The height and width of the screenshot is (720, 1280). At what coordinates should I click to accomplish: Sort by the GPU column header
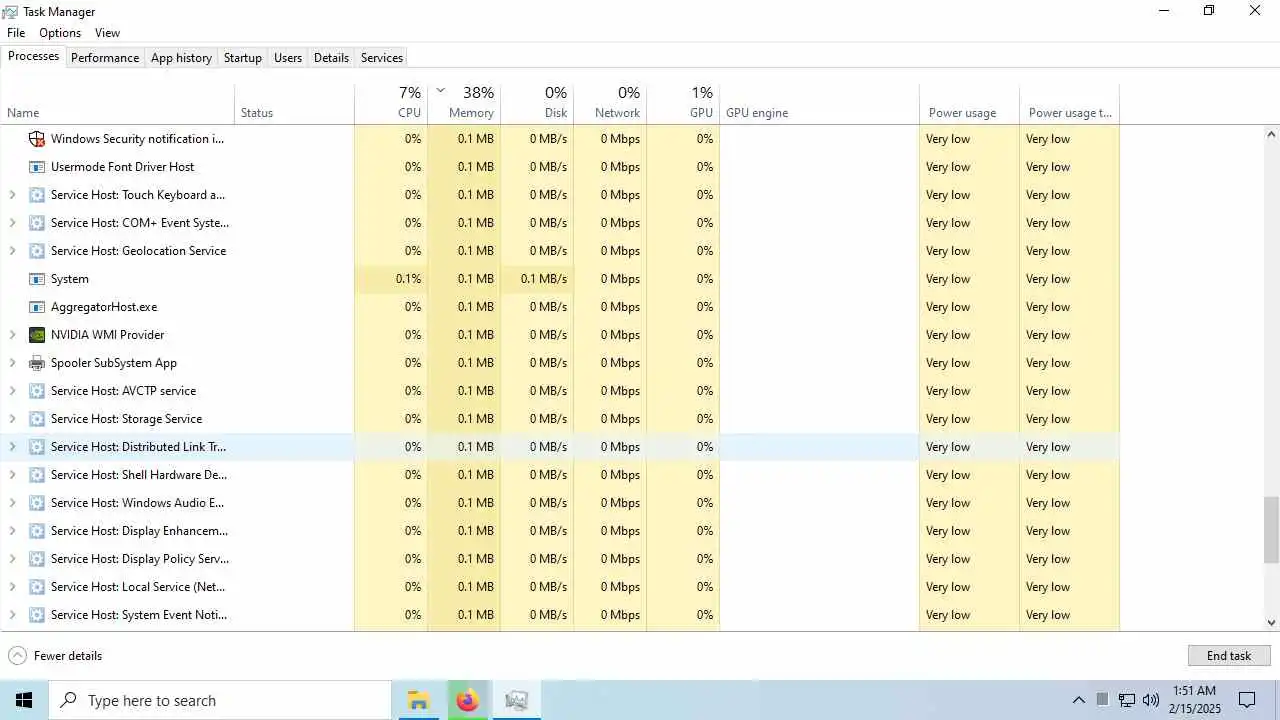[683, 103]
